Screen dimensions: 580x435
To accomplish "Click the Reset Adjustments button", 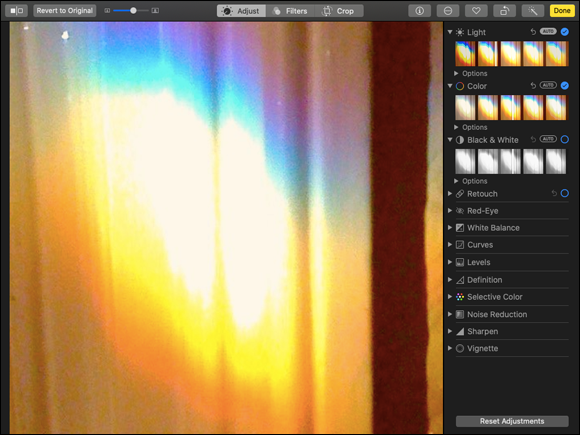I will (512, 421).
